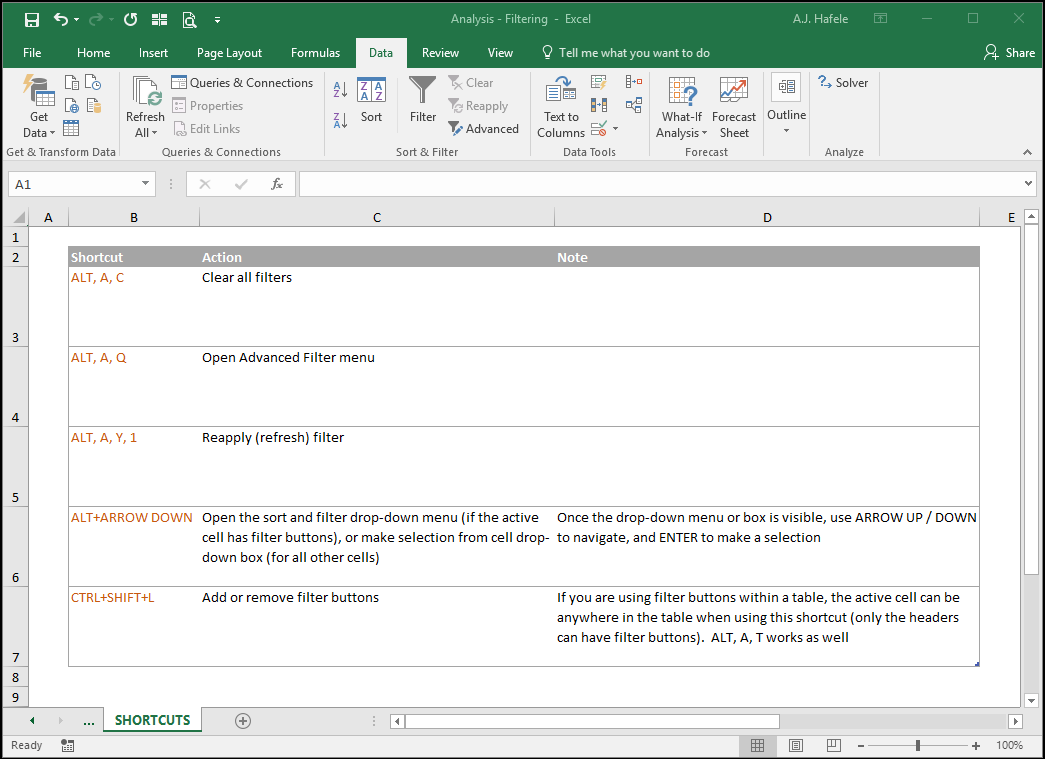Click the Consolidate icon

click(634, 82)
